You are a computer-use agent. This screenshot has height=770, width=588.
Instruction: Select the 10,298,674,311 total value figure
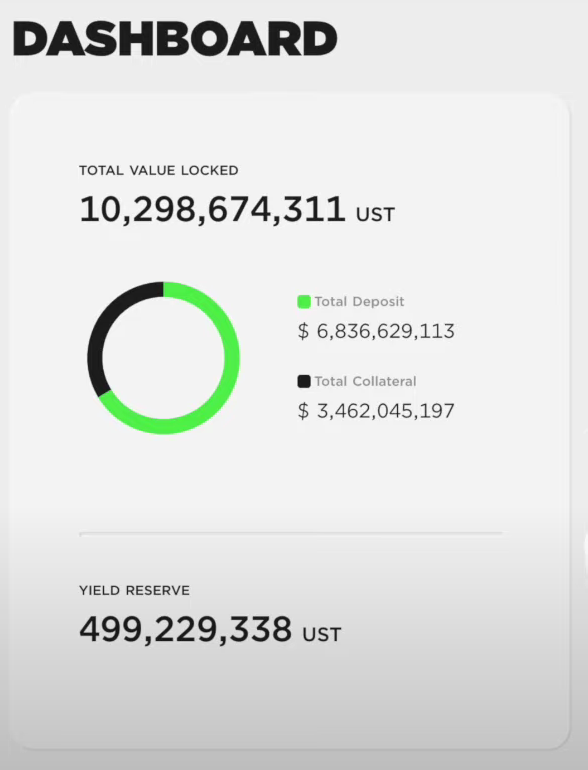(212, 210)
